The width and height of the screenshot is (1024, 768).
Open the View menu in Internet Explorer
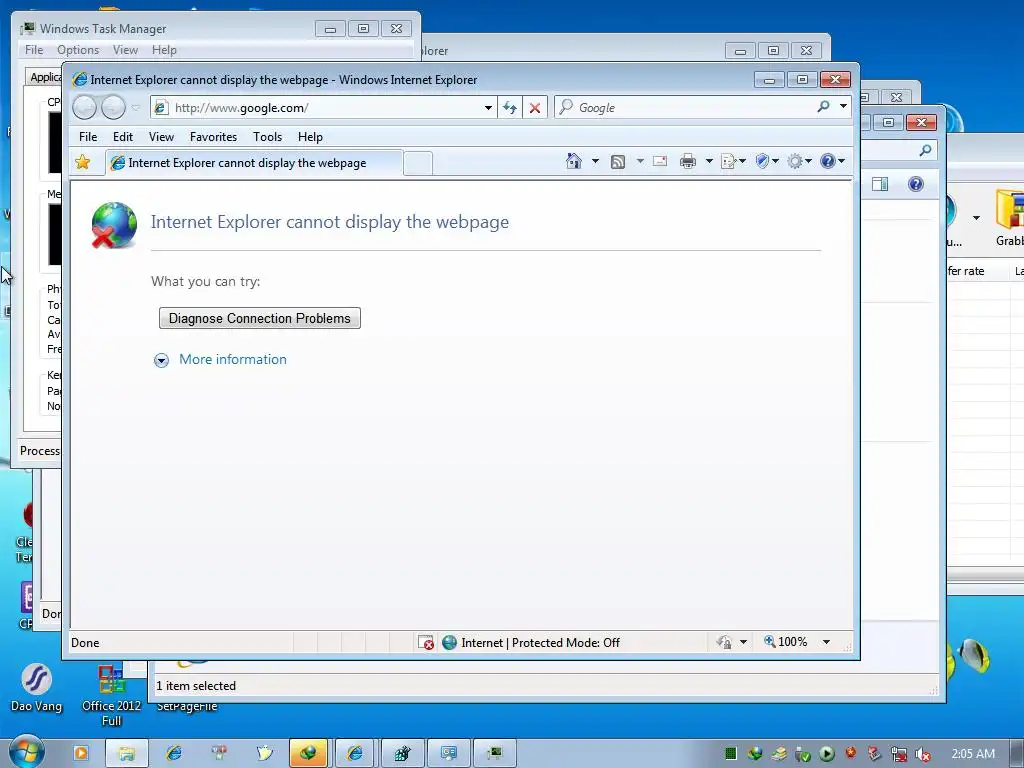click(161, 137)
